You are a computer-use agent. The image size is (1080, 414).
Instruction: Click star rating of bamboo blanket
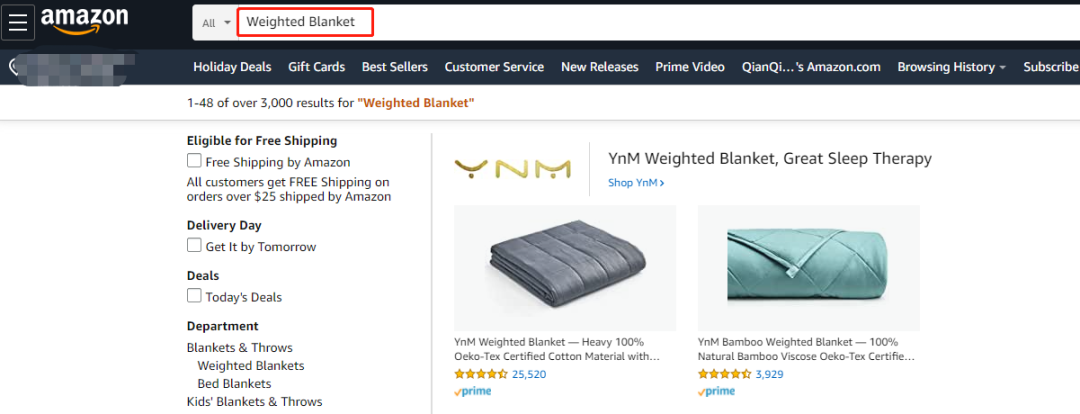(x=724, y=374)
